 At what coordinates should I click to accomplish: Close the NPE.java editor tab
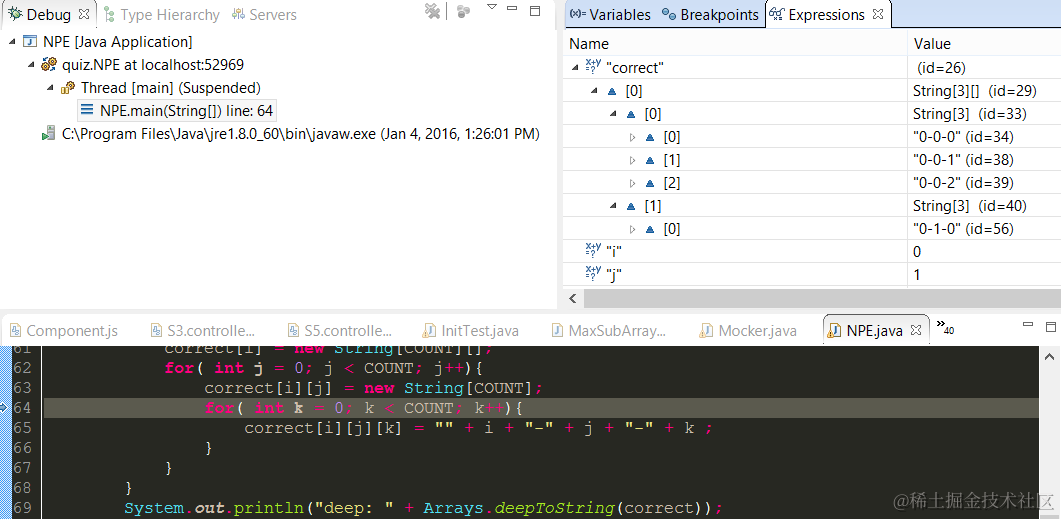pyautogui.click(x=916, y=330)
